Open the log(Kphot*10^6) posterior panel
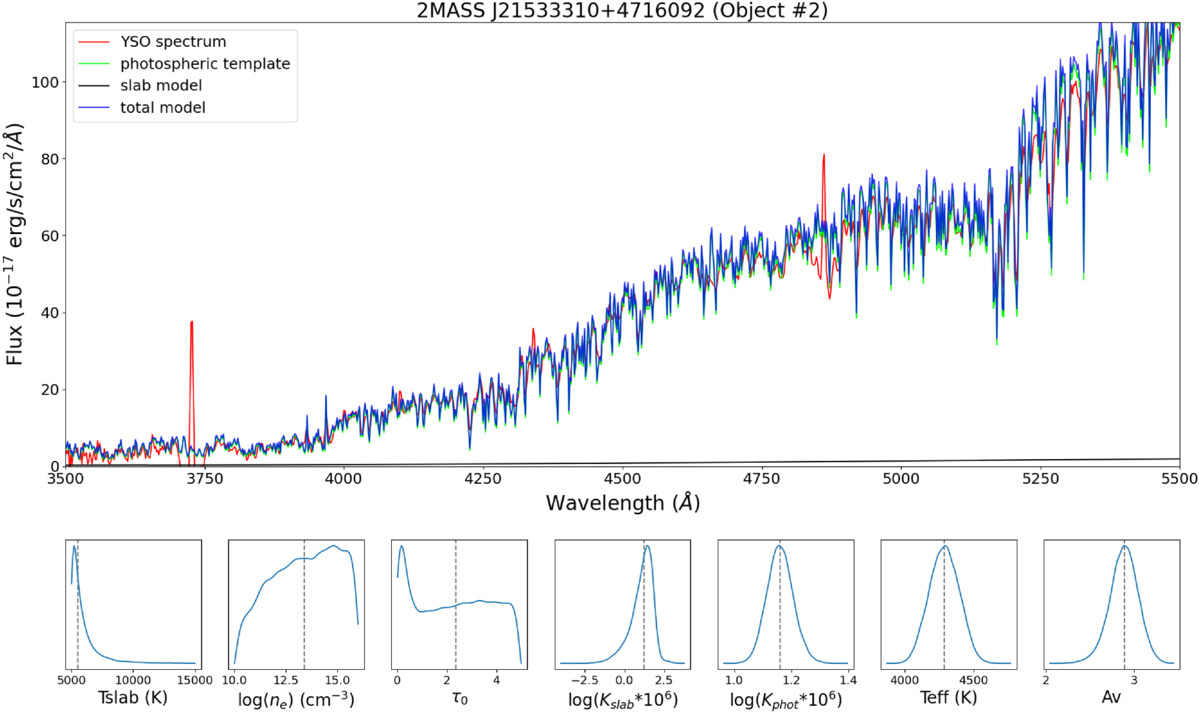 coord(785,604)
